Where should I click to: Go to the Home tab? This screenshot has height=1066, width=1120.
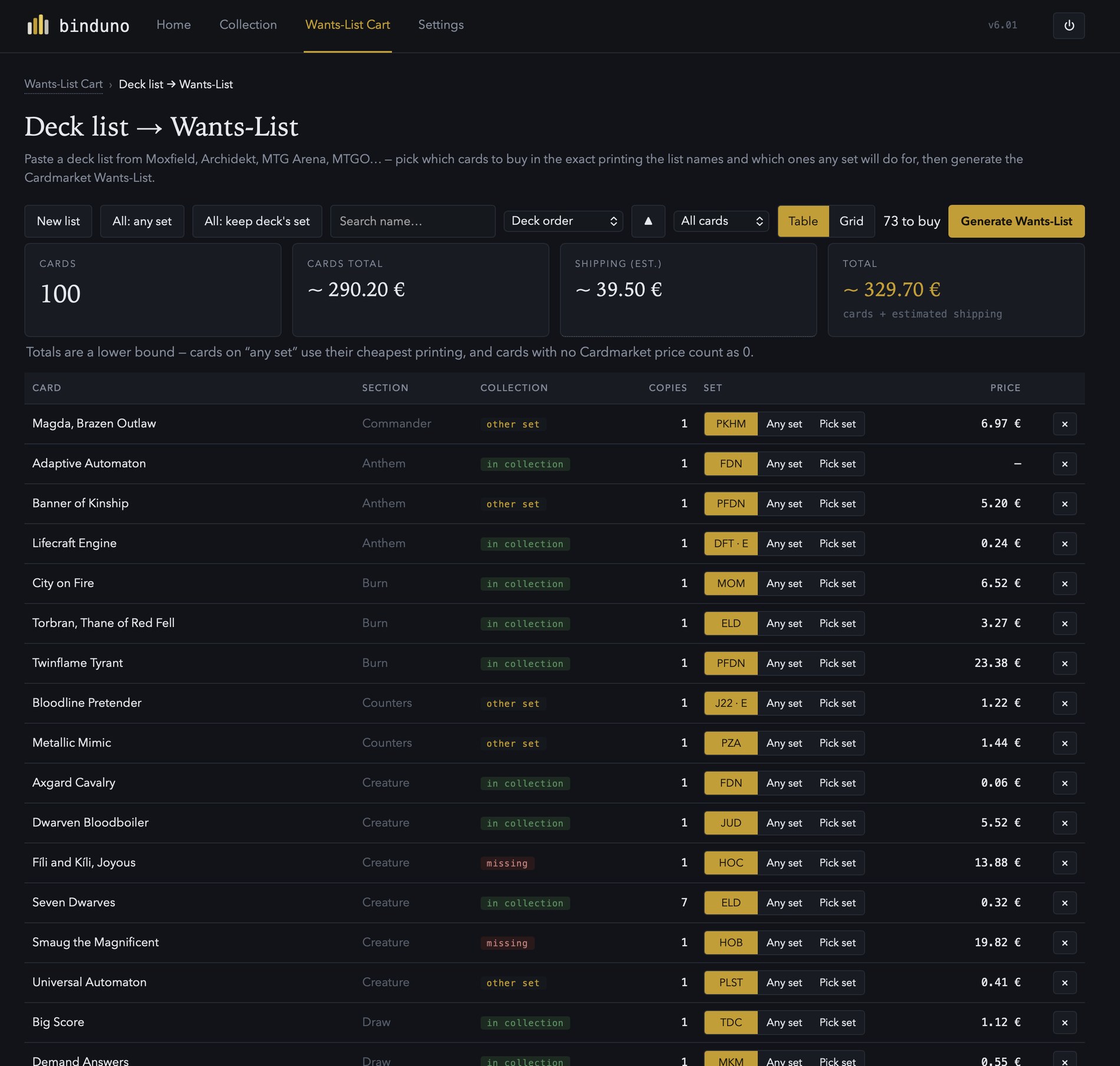click(173, 25)
